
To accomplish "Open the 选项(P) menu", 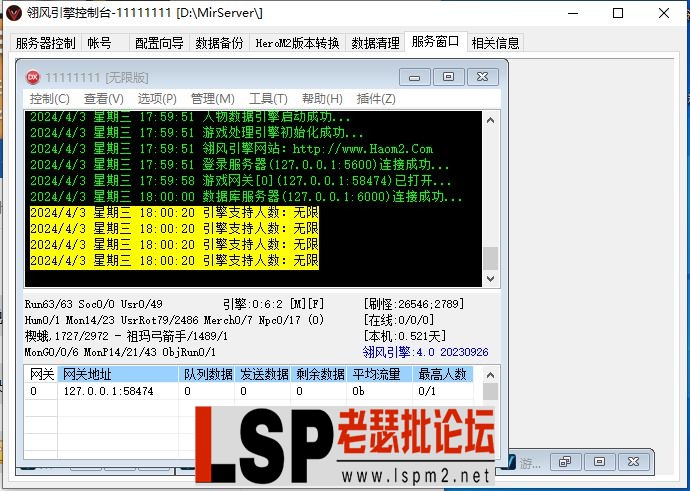I will tap(157, 99).
